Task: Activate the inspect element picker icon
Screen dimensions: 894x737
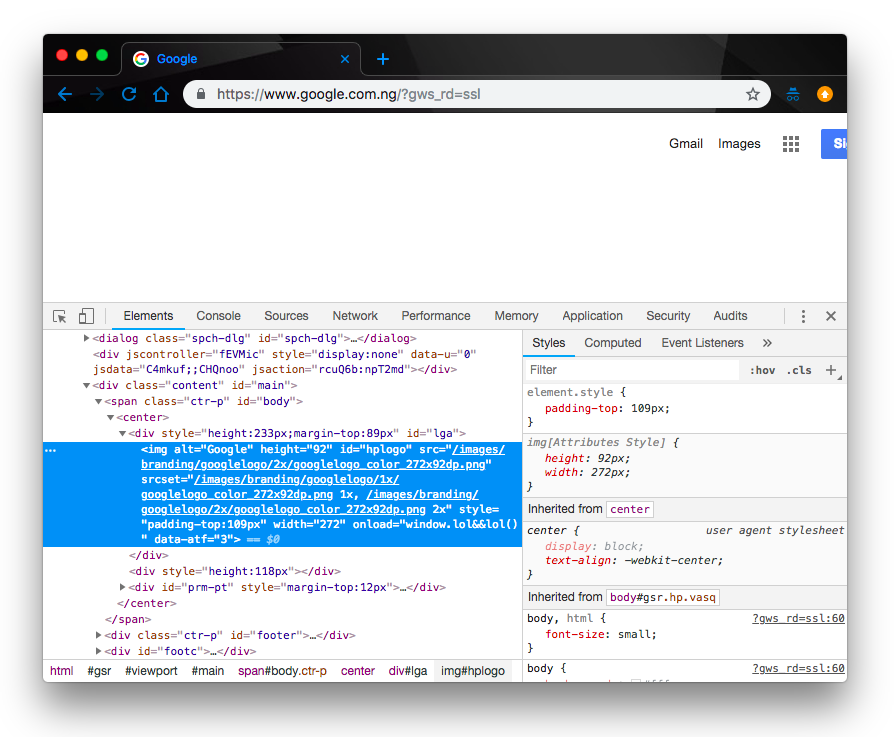Action: (x=59, y=316)
